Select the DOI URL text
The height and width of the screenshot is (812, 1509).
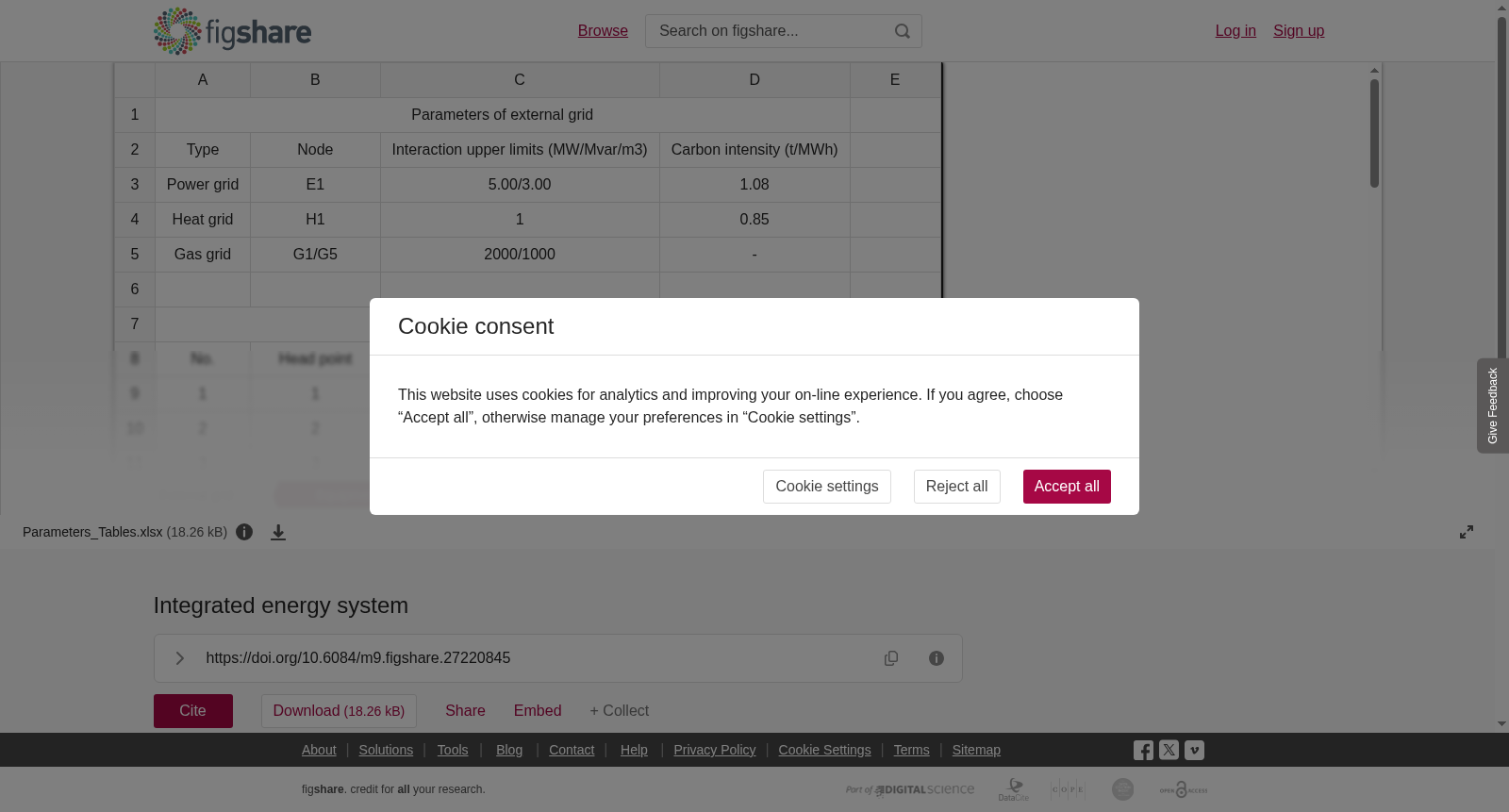click(358, 658)
